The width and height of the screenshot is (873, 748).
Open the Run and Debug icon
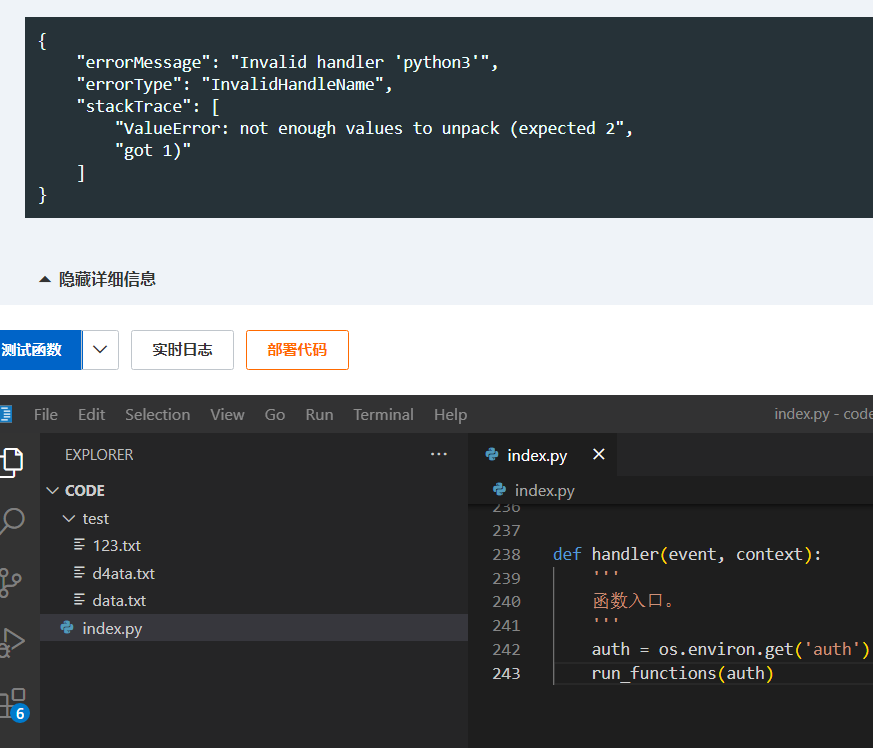pyautogui.click(x=12, y=643)
